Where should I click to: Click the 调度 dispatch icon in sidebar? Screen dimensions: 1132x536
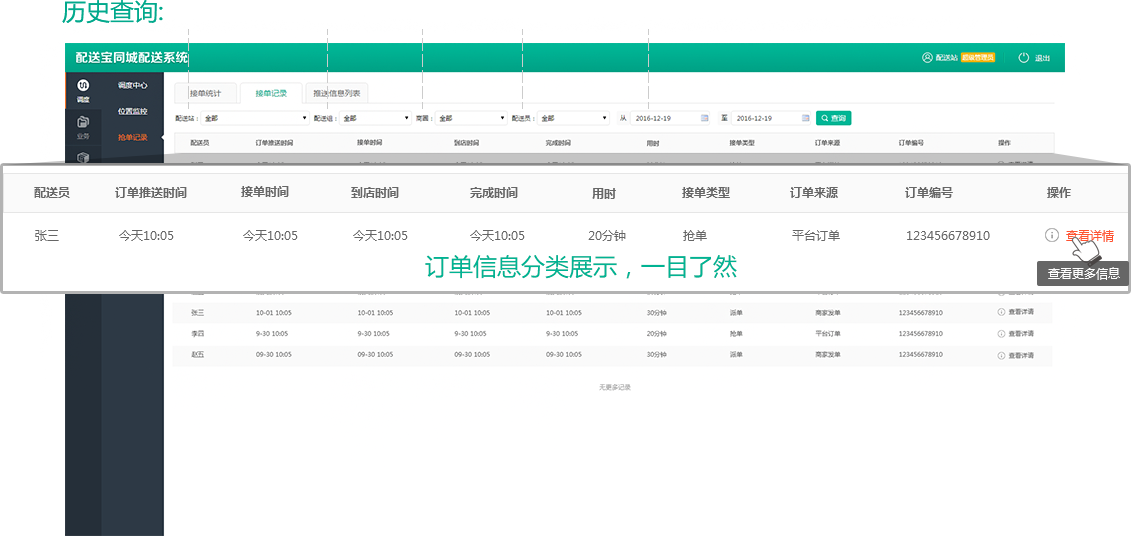tap(83, 87)
